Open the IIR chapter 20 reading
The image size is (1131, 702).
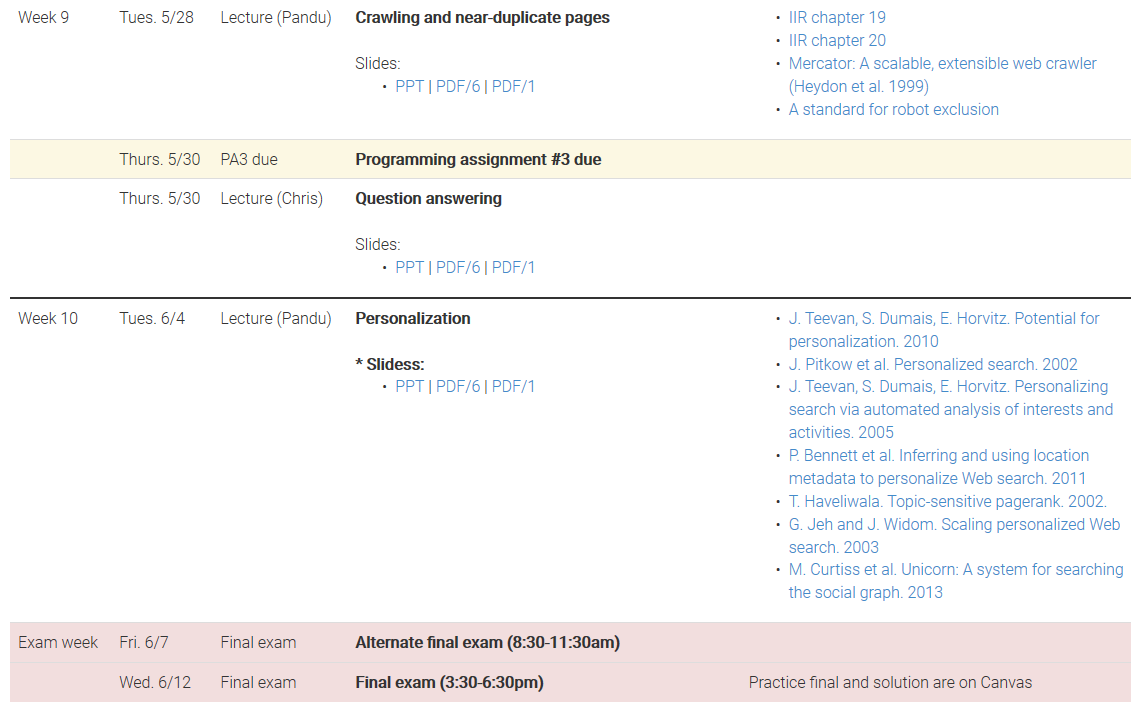click(837, 40)
